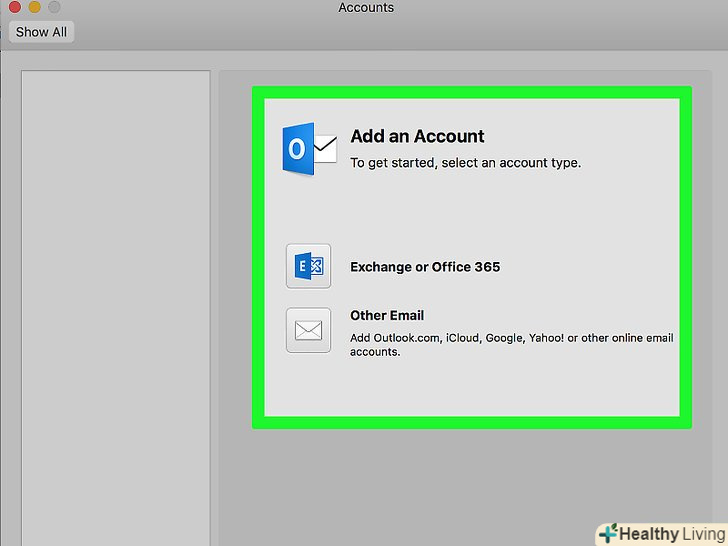Click the 'To get started' instruction text
The width and height of the screenshot is (728, 546).
(x=465, y=162)
